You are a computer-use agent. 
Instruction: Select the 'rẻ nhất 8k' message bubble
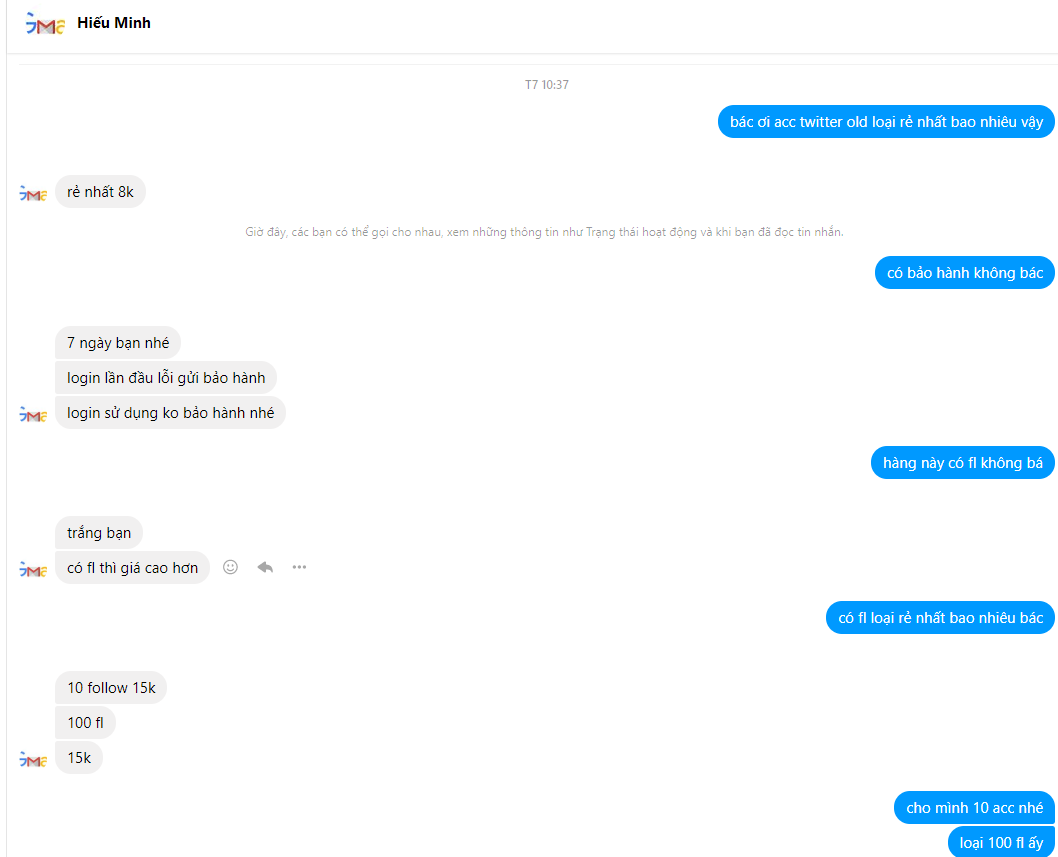[100, 192]
